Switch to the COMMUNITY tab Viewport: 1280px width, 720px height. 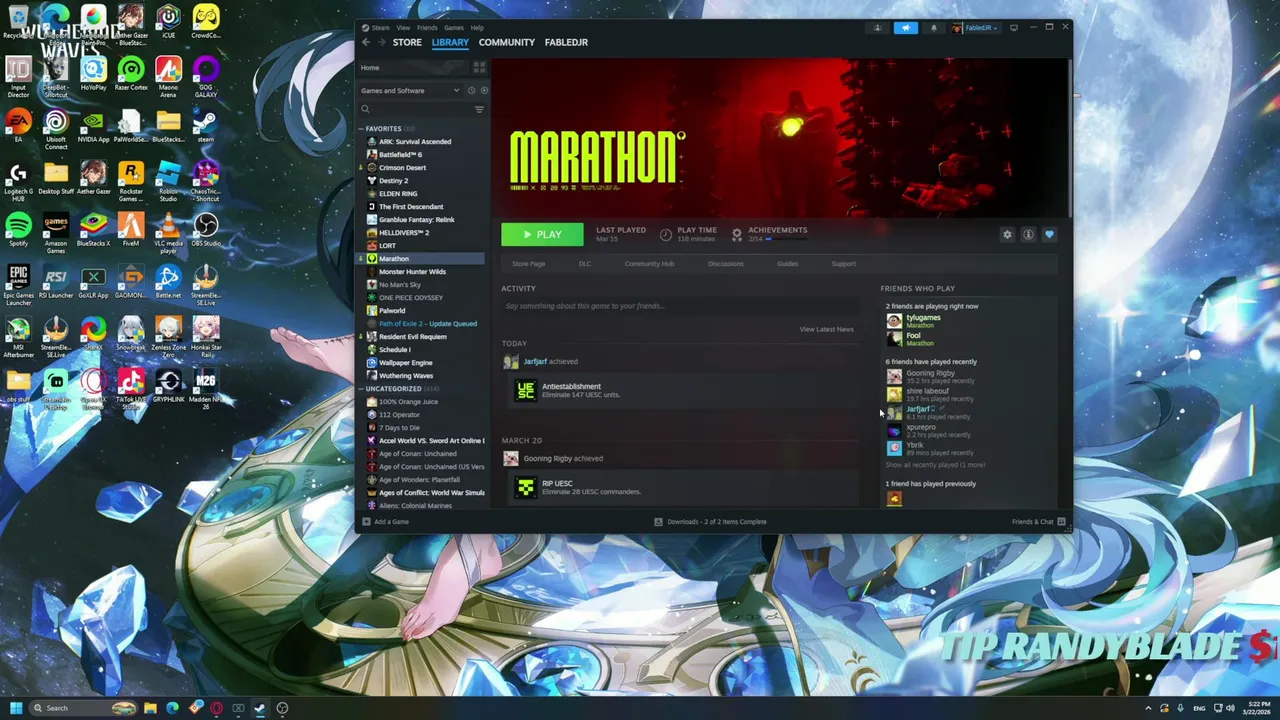click(x=507, y=42)
